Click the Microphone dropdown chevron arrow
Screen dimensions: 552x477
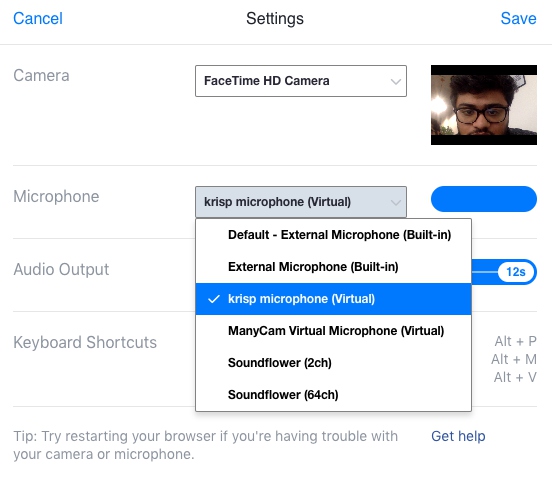pos(396,202)
